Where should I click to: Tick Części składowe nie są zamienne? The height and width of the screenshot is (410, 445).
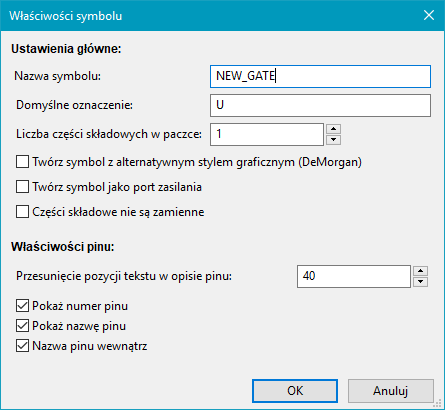(22, 212)
